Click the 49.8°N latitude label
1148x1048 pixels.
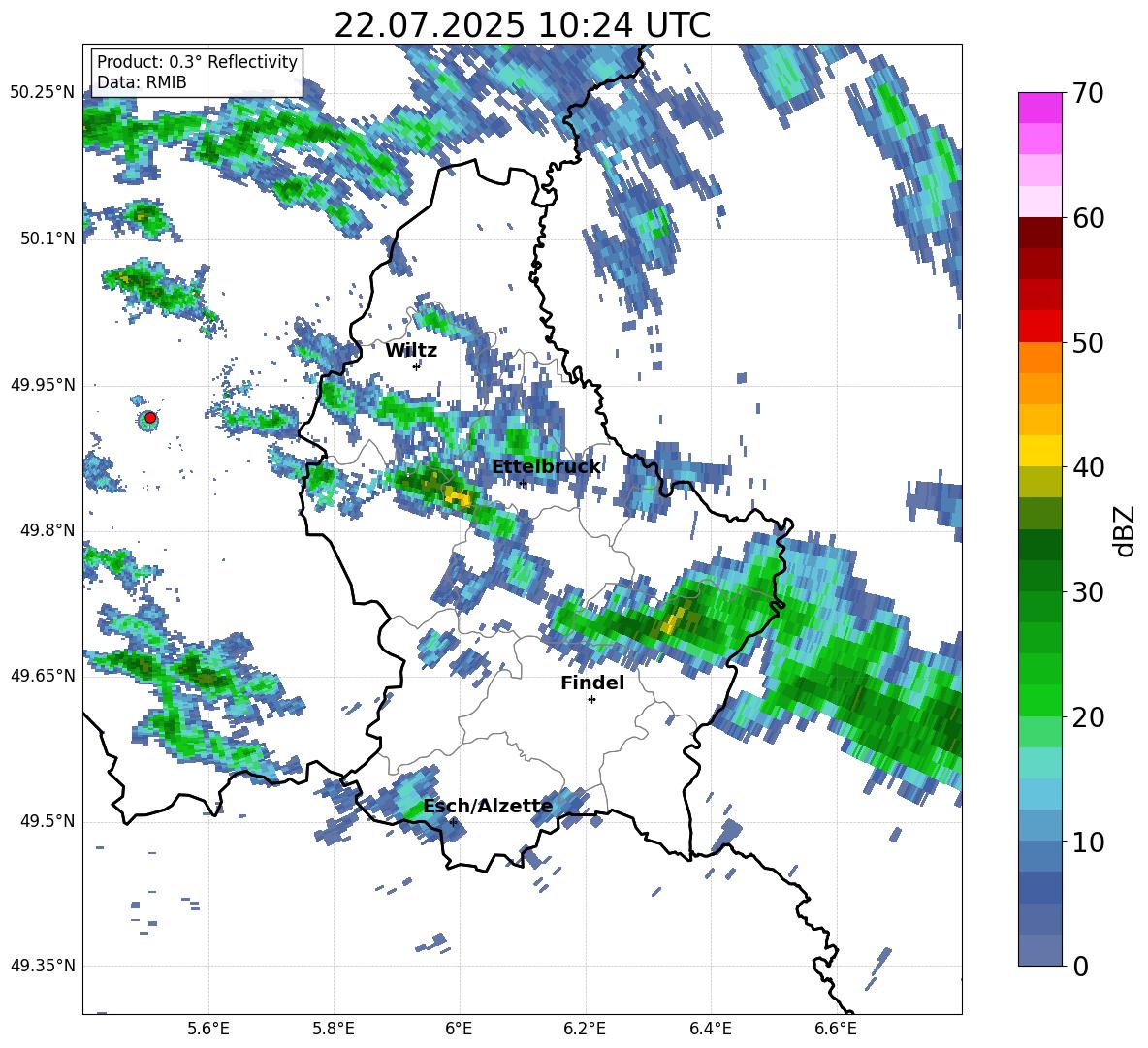pyautogui.click(x=48, y=530)
